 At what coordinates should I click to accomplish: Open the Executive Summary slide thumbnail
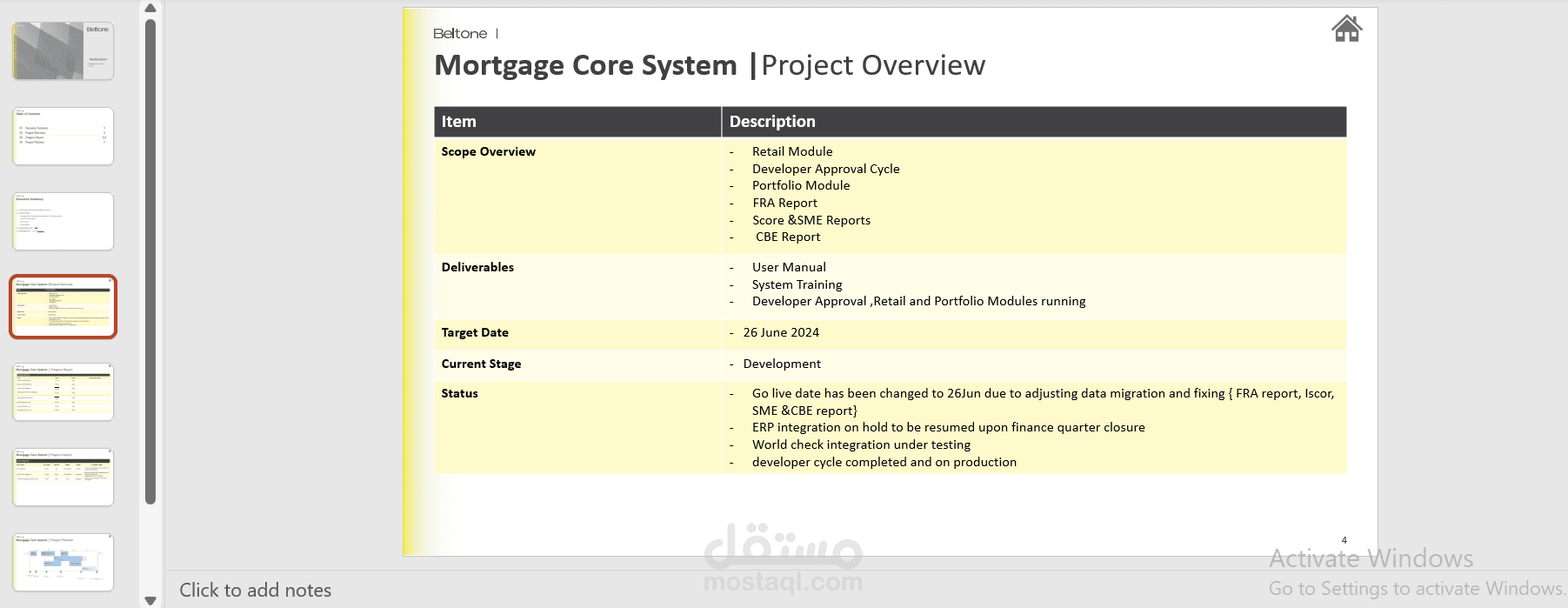click(63, 222)
